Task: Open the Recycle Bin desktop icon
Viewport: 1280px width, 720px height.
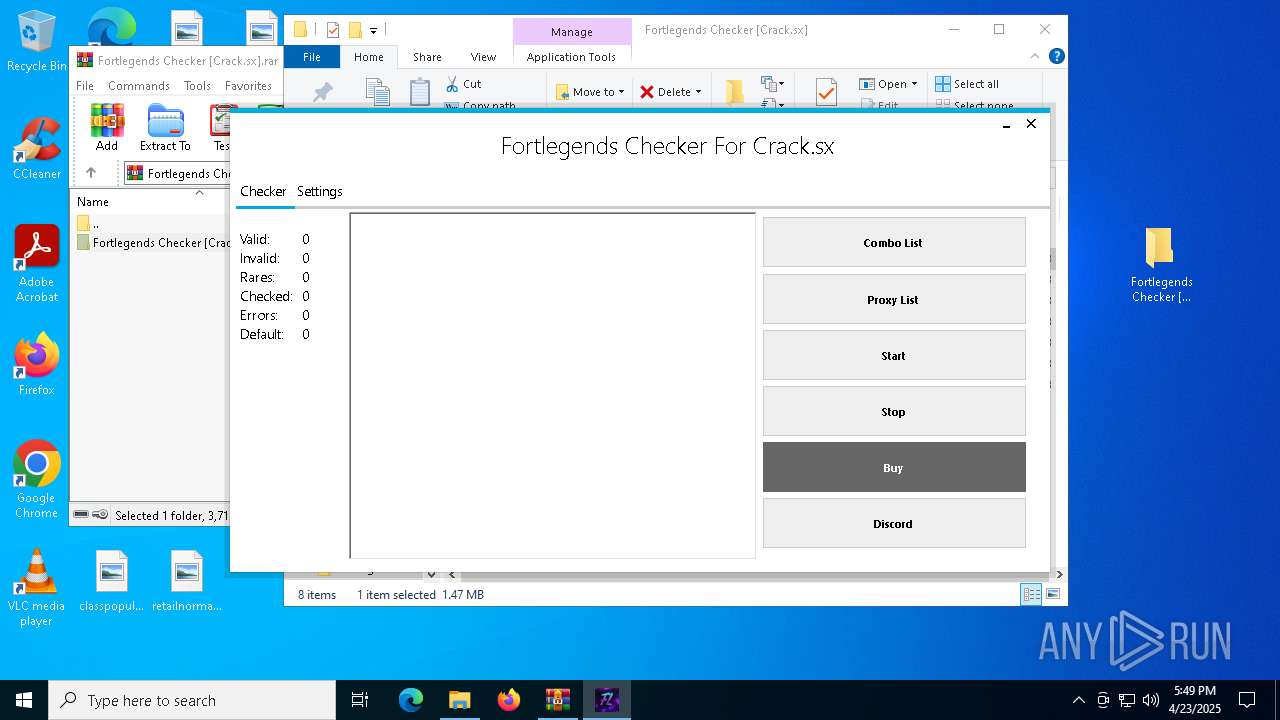Action: [36, 42]
